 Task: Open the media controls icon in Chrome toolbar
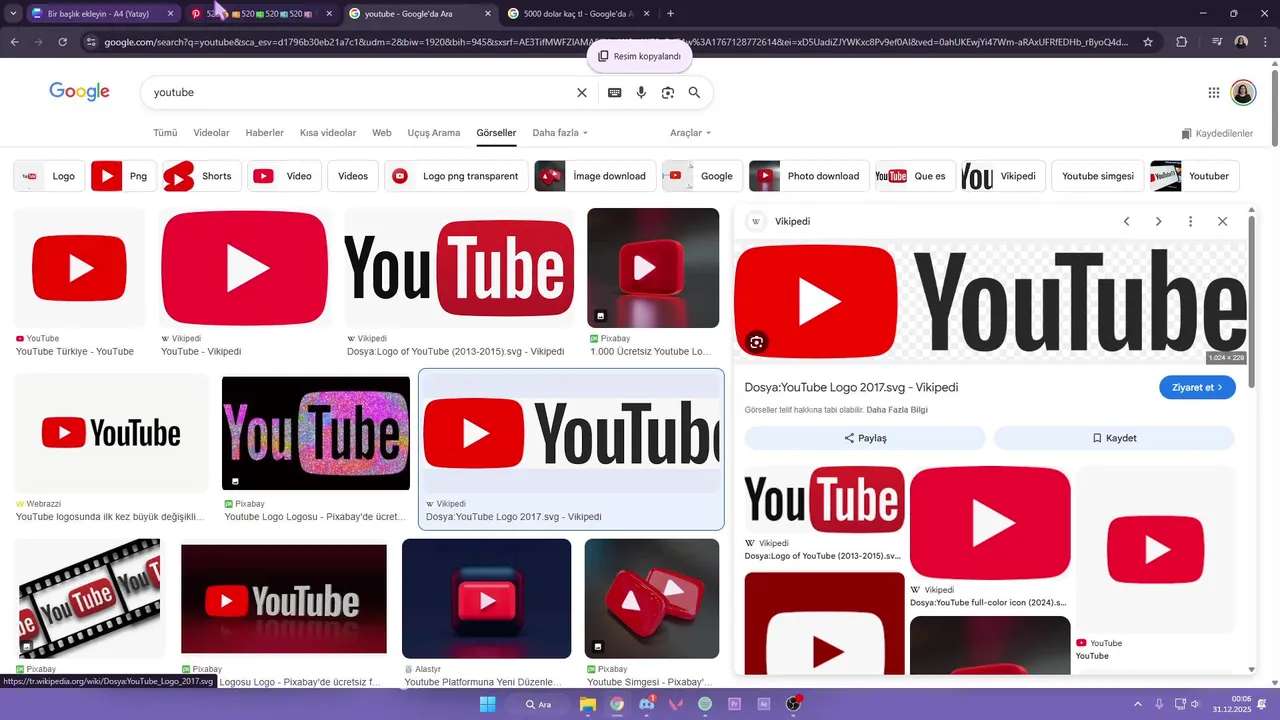tap(1216, 42)
